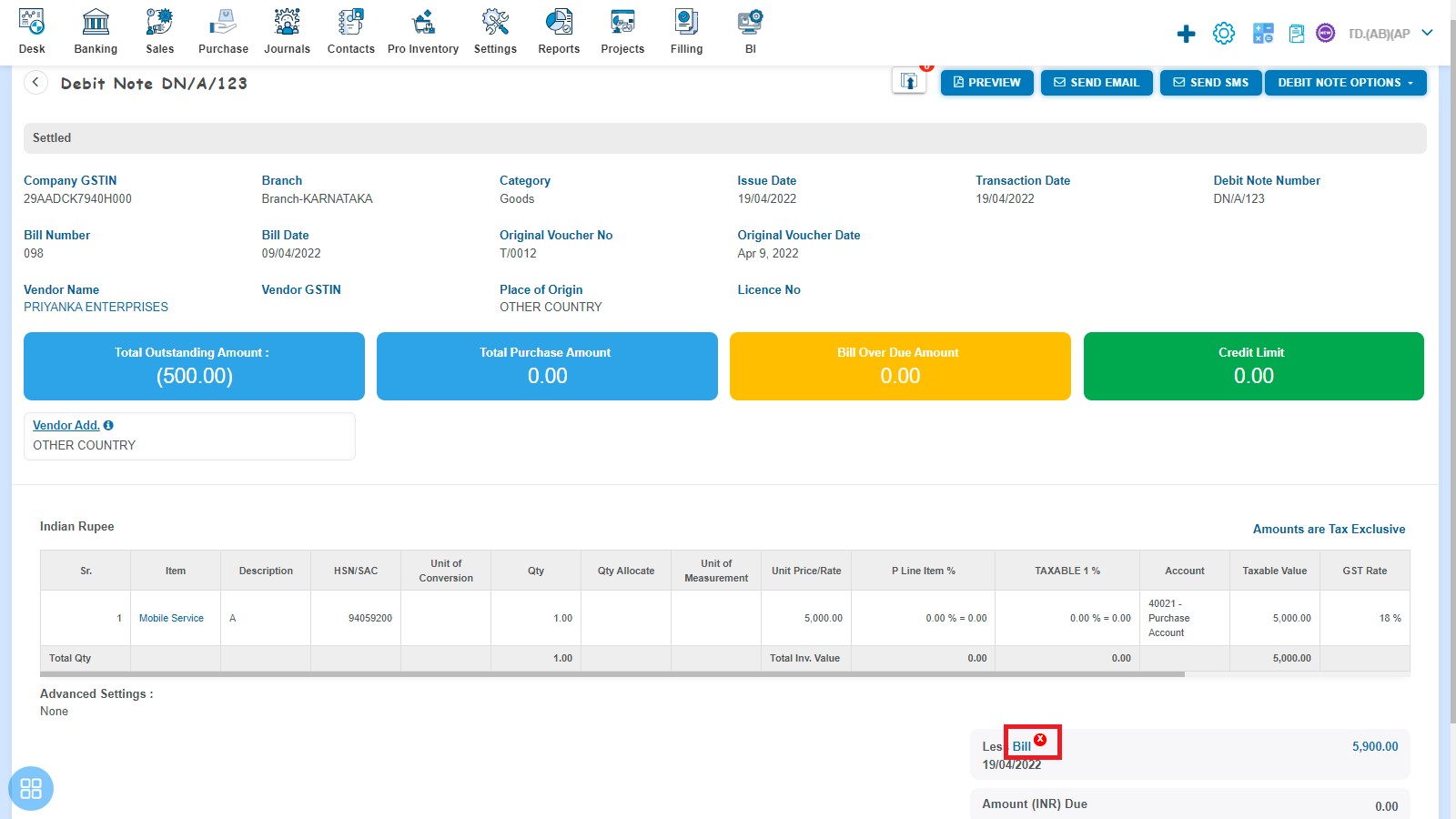Expand the TD.(AB)(AP user account dropdown
This screenshot has width=1456, height=819.
[1390, 34]
